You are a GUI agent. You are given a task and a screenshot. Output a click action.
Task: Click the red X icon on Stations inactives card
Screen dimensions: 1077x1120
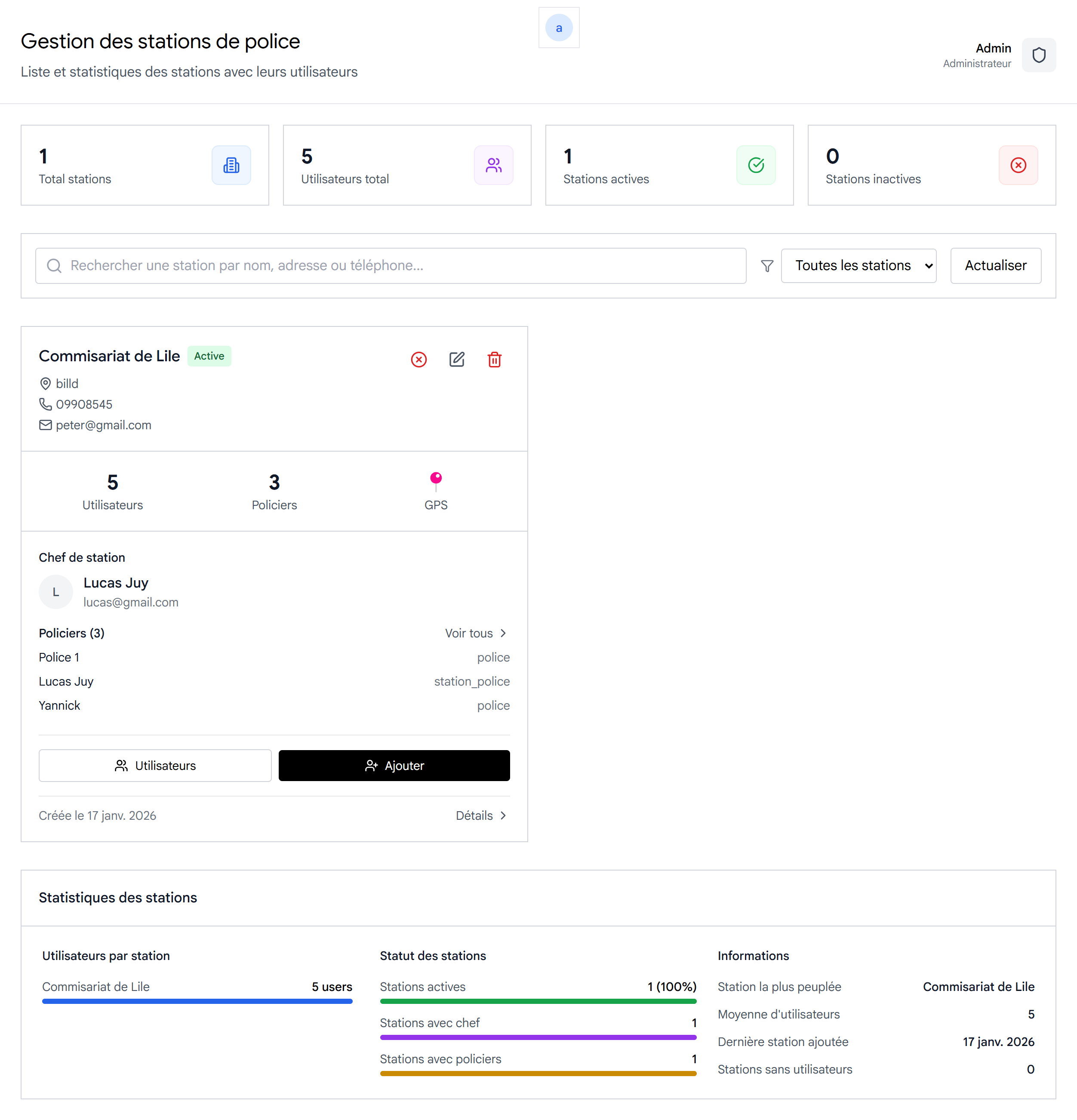pos(1018,165)
